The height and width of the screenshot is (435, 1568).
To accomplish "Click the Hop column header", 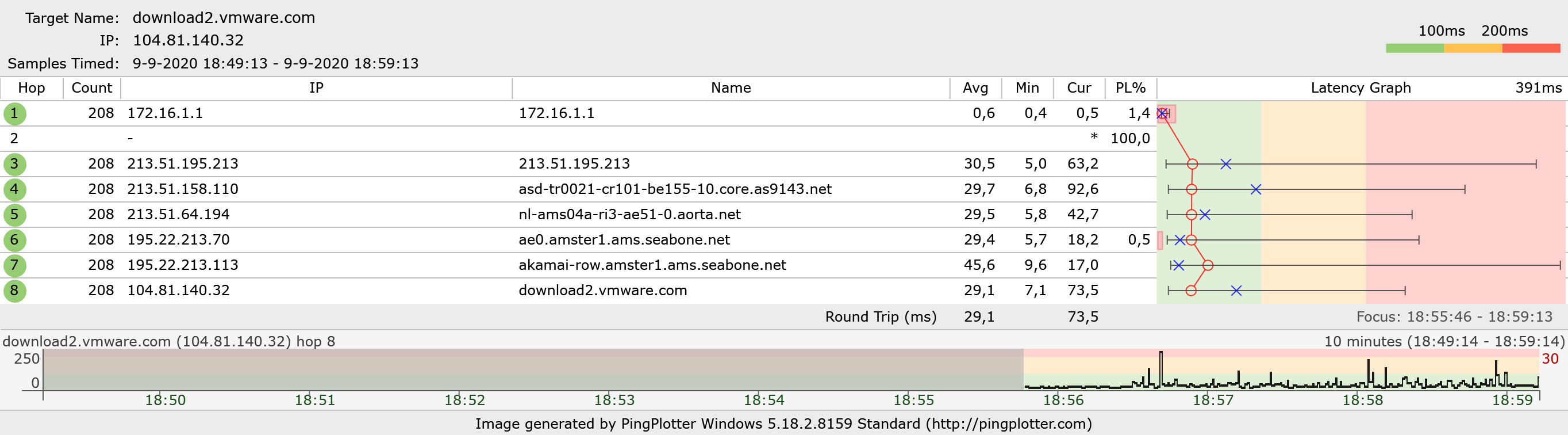I will (x=32, y=87).
